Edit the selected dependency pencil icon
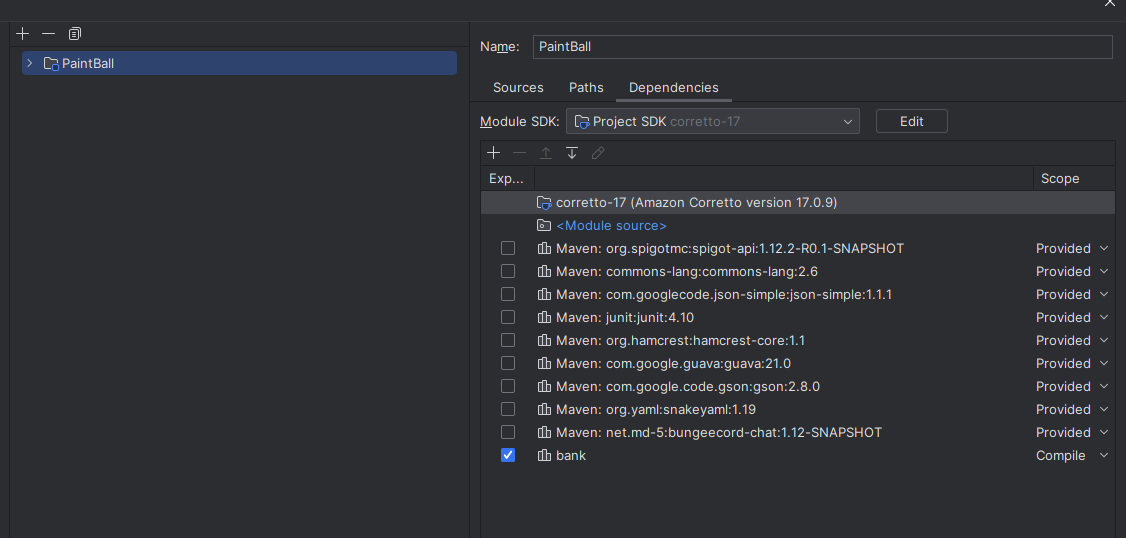1126x538 pixels. [597, 153]
